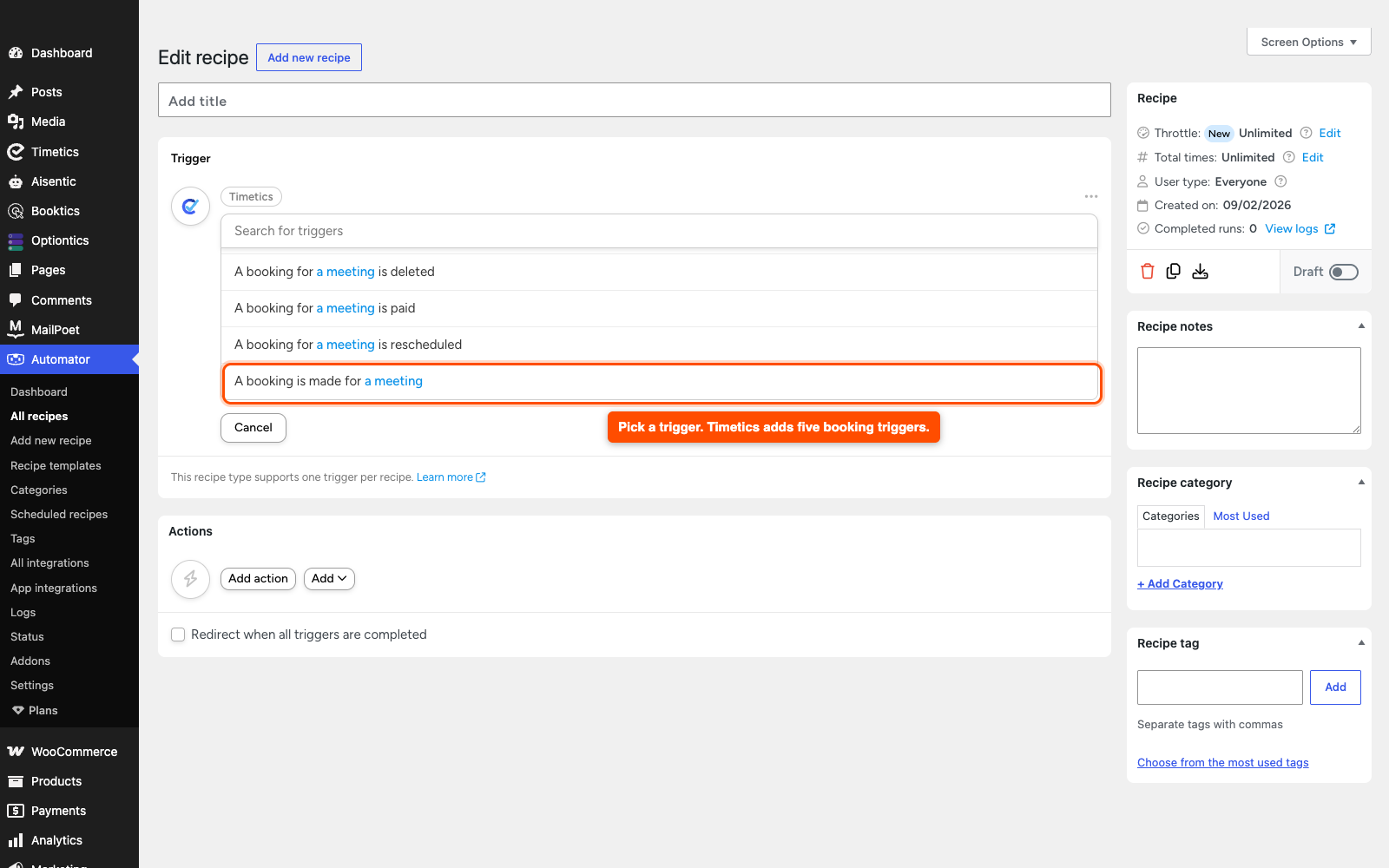Toggle the Draft status switch

pyautogui.click(x=1344, y=272)
